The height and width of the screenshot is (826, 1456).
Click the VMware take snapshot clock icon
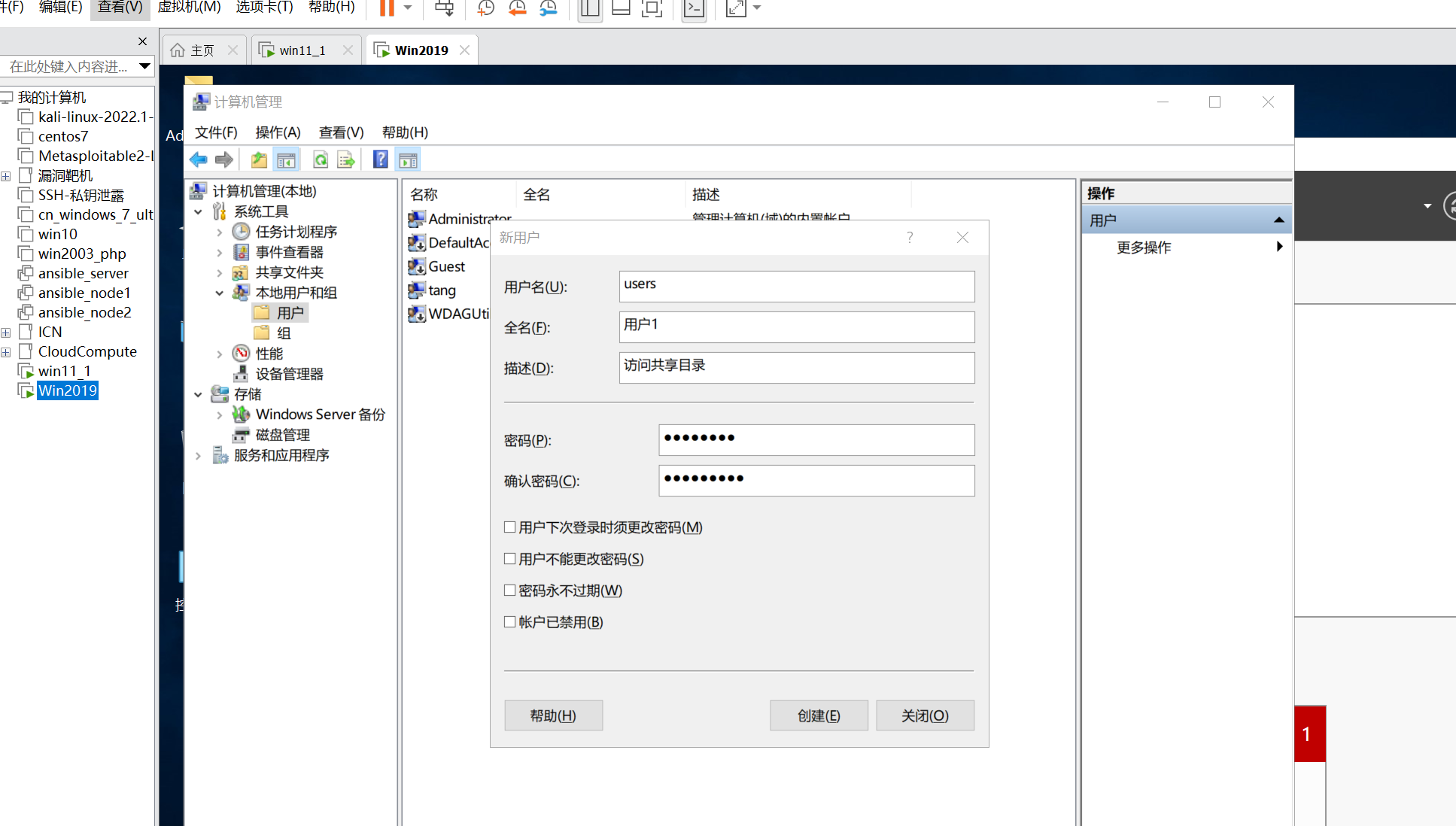click(486, 8)
